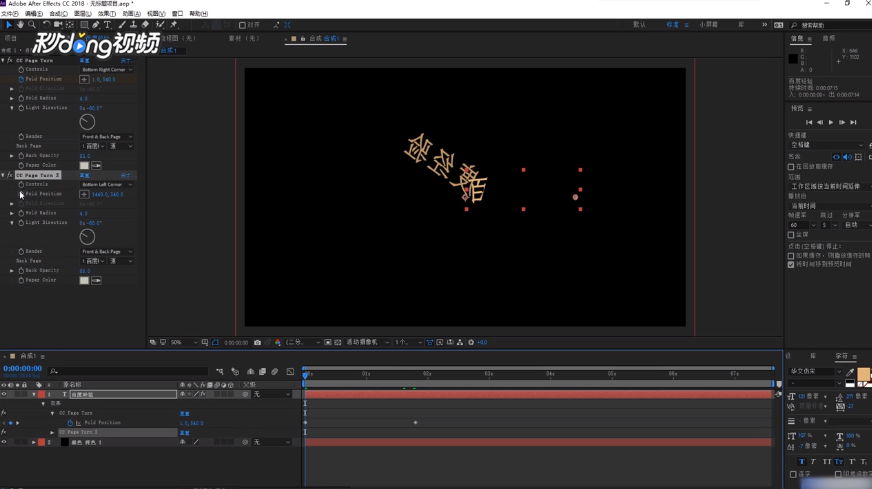872x489 pixels.
Task: Click Paper Color swatch in CC Page Turn 2
Action: tap(84, 280)
